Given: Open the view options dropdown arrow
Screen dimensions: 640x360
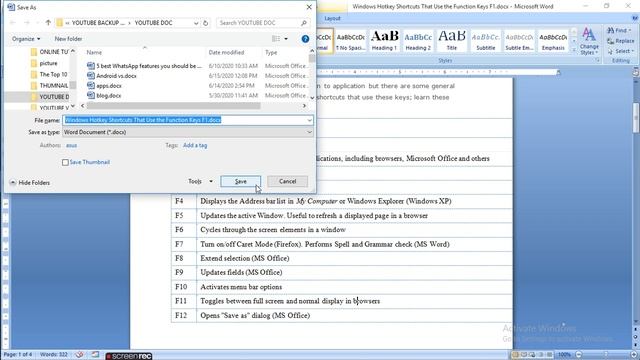Looking at the screenshot, I should (286, 39).
